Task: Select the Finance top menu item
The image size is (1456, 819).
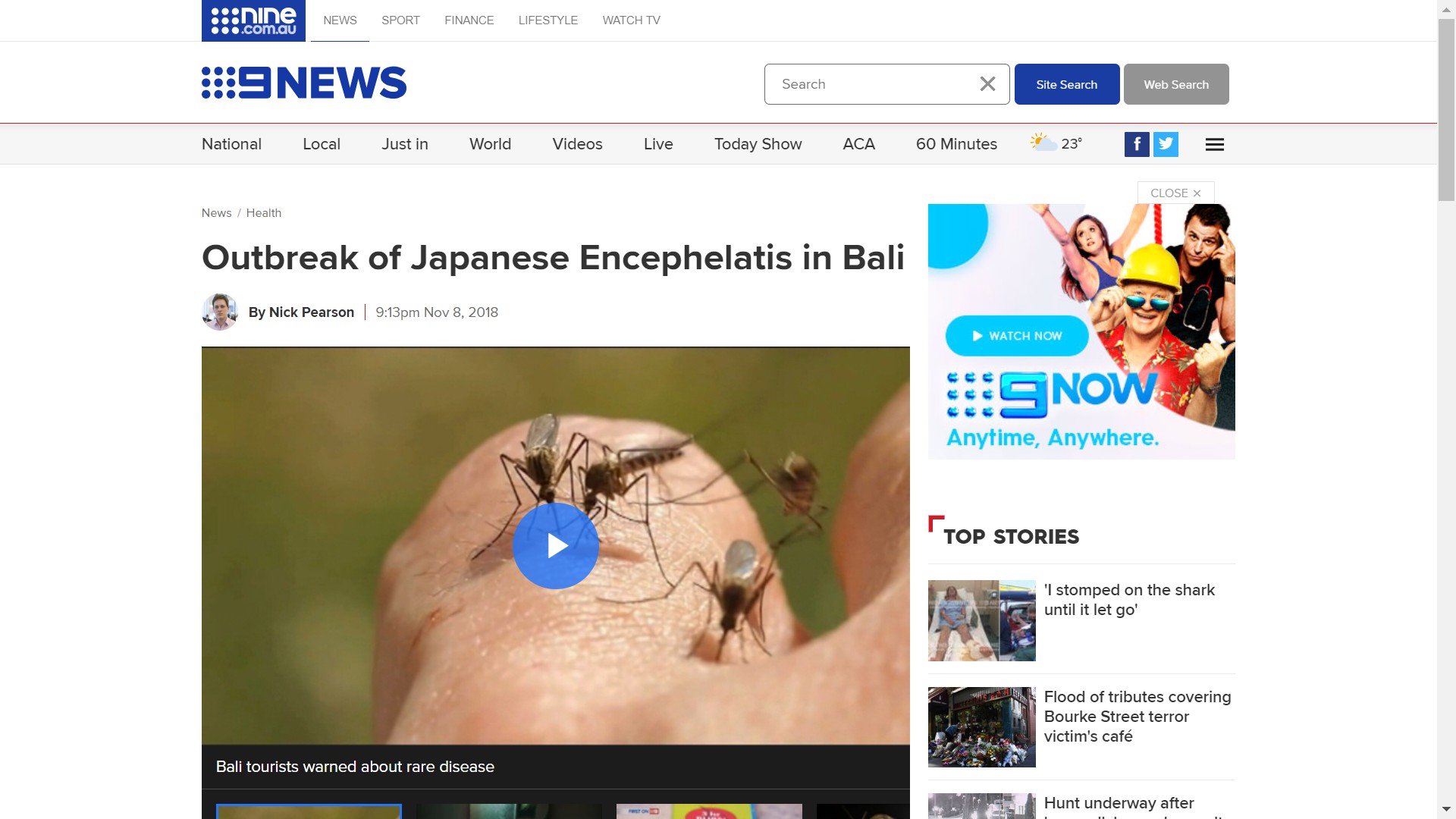Action: [x=469, y=20]
